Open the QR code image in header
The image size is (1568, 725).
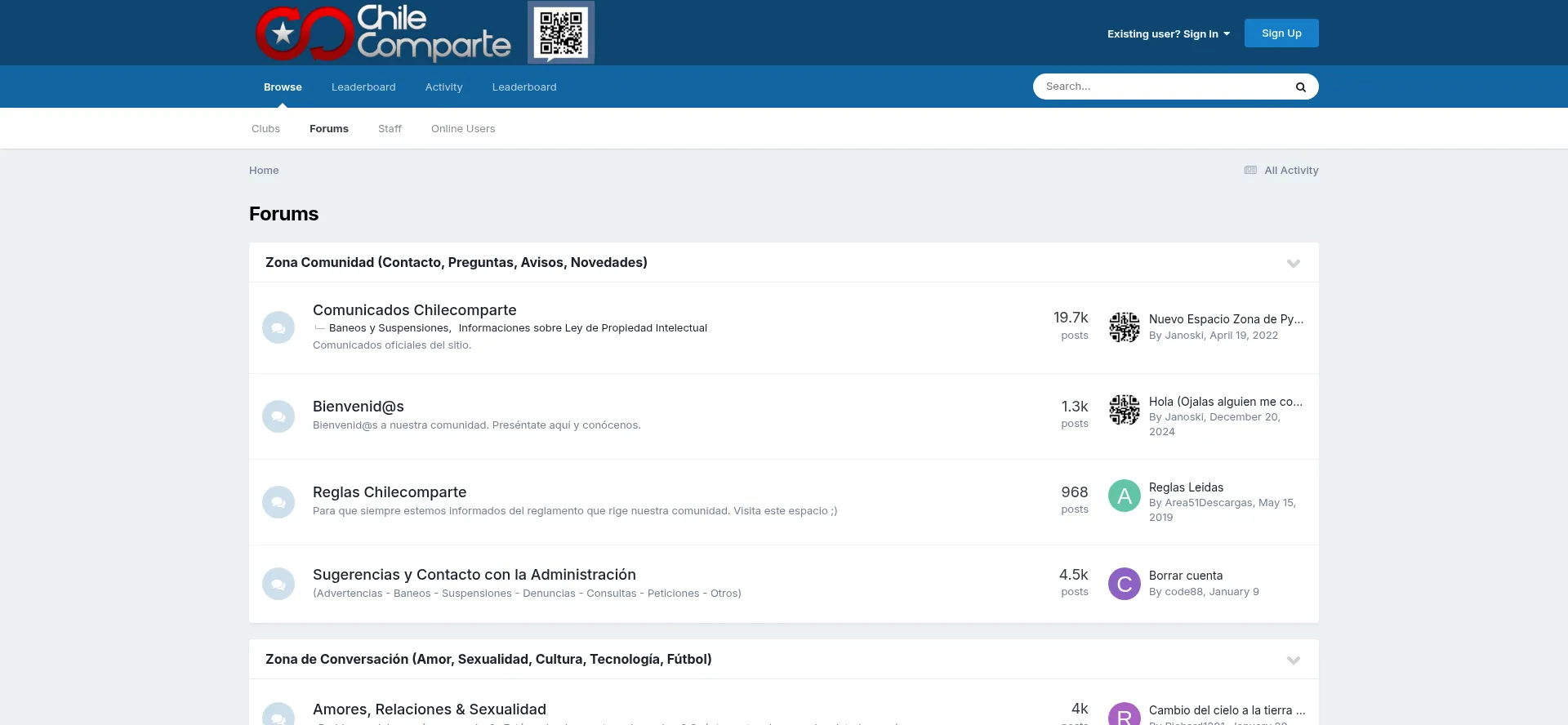561,33
